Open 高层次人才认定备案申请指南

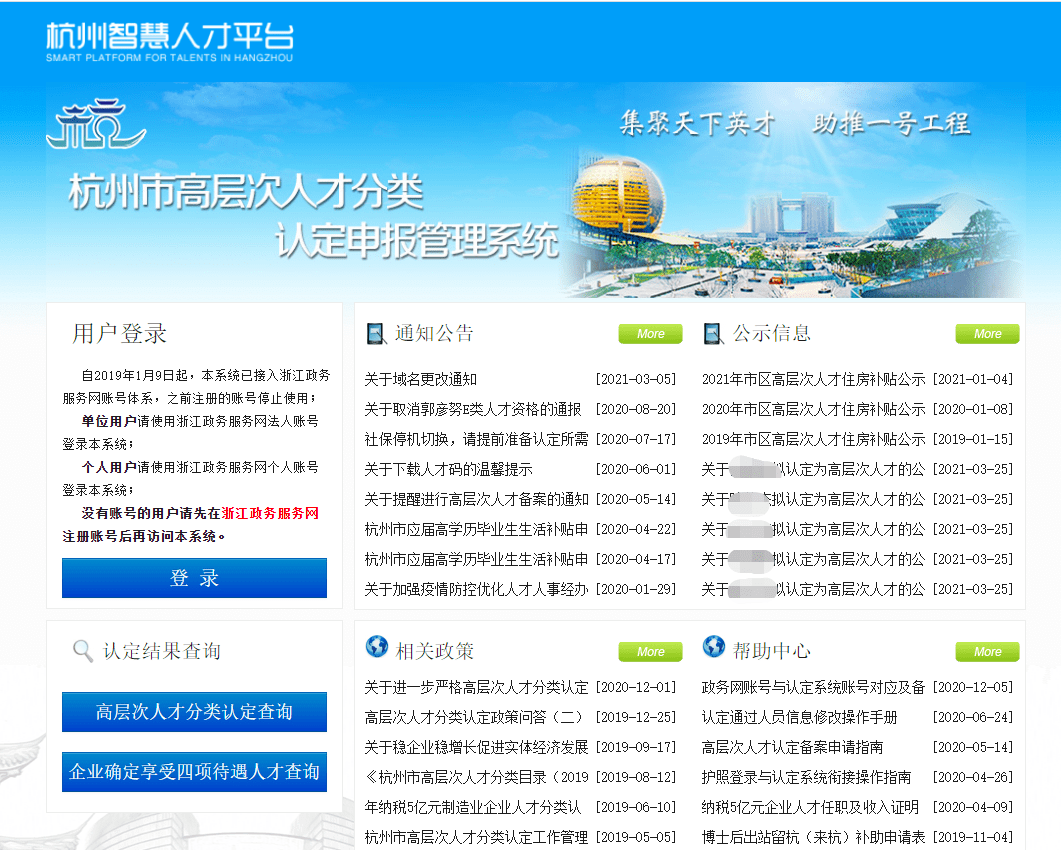pyautogui.click(x=792, y=747)
